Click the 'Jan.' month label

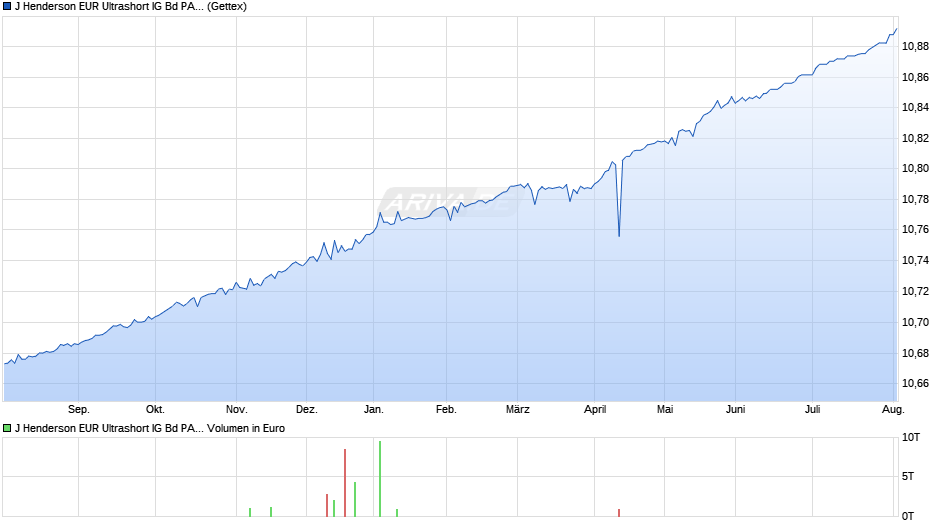tap(373, 410)
